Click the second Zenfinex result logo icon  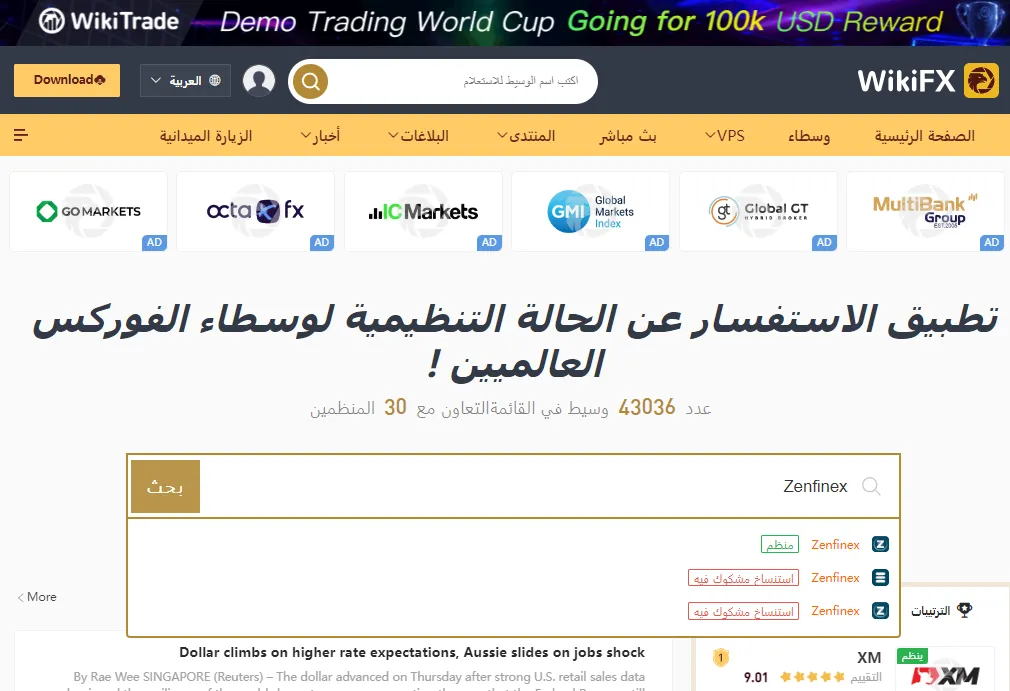coord(880,578)
